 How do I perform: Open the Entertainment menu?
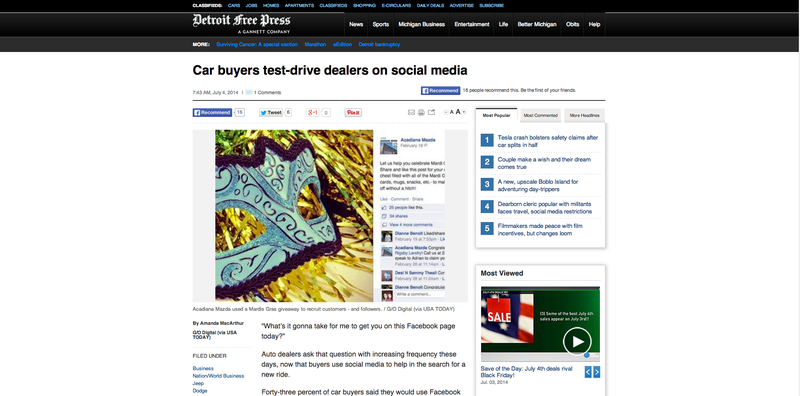(471, 24)
